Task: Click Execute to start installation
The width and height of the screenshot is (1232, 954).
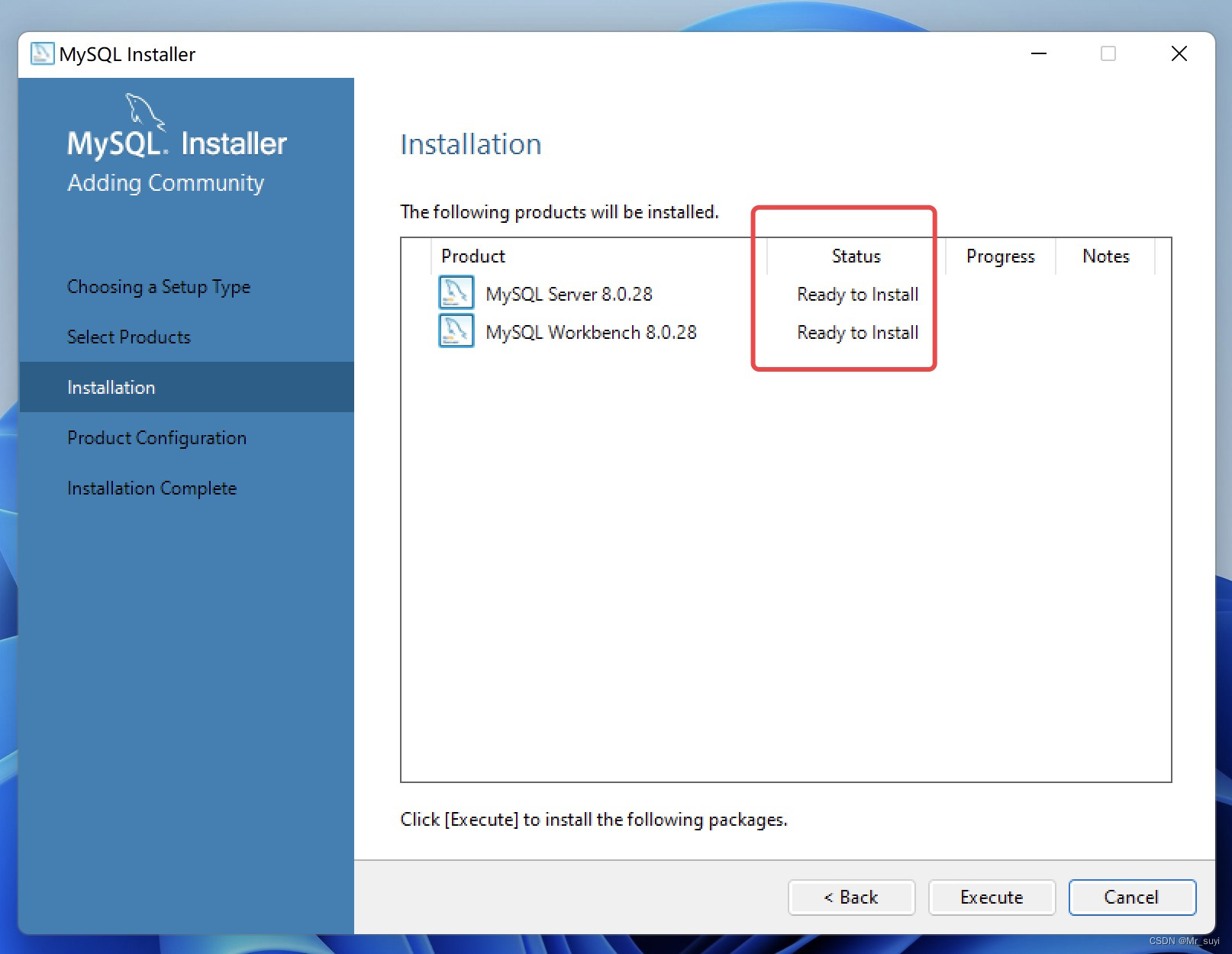Action: [992, 897]
